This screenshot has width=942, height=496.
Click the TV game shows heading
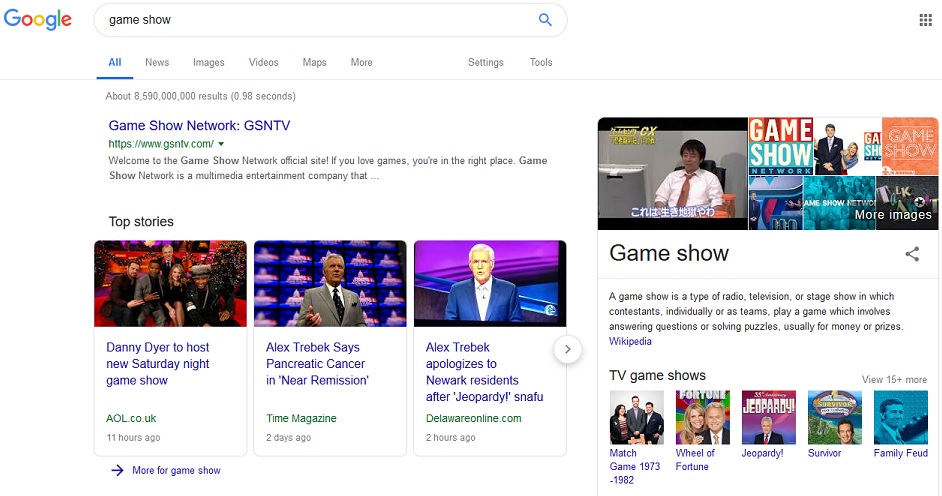coord(657,375)
